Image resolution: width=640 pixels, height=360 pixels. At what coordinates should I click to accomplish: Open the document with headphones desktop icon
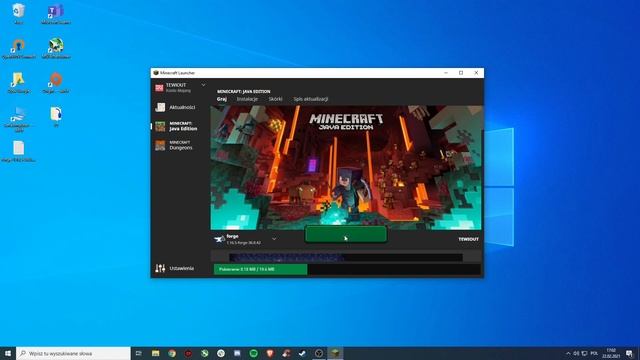(56, 116)
